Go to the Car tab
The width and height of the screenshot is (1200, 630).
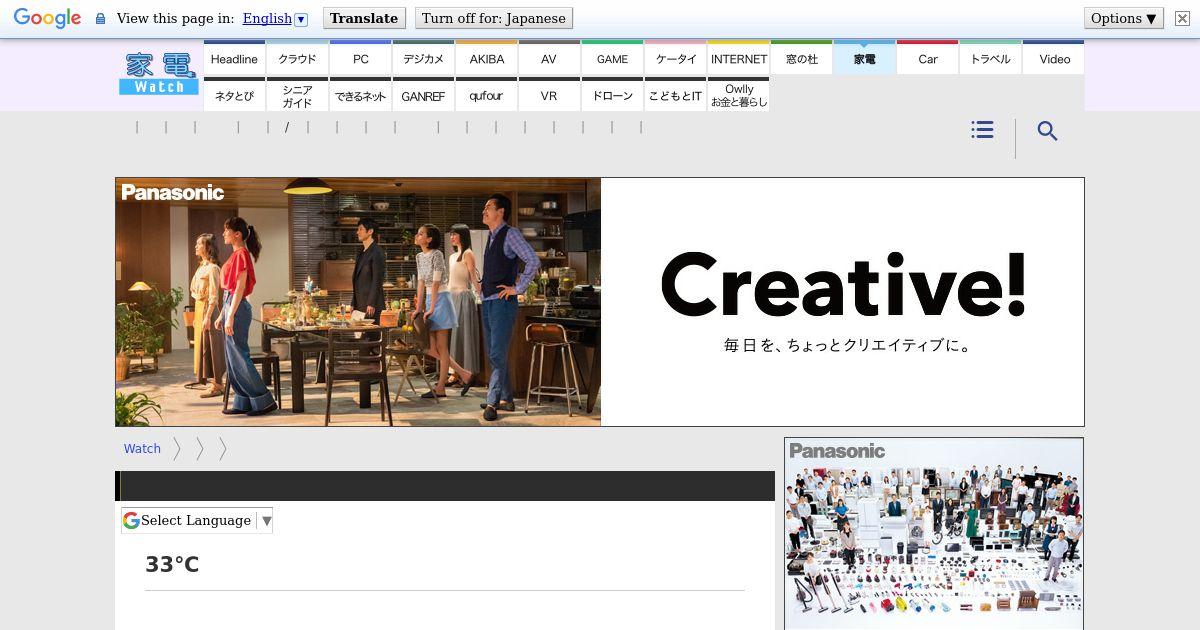[x=927, y=58]
